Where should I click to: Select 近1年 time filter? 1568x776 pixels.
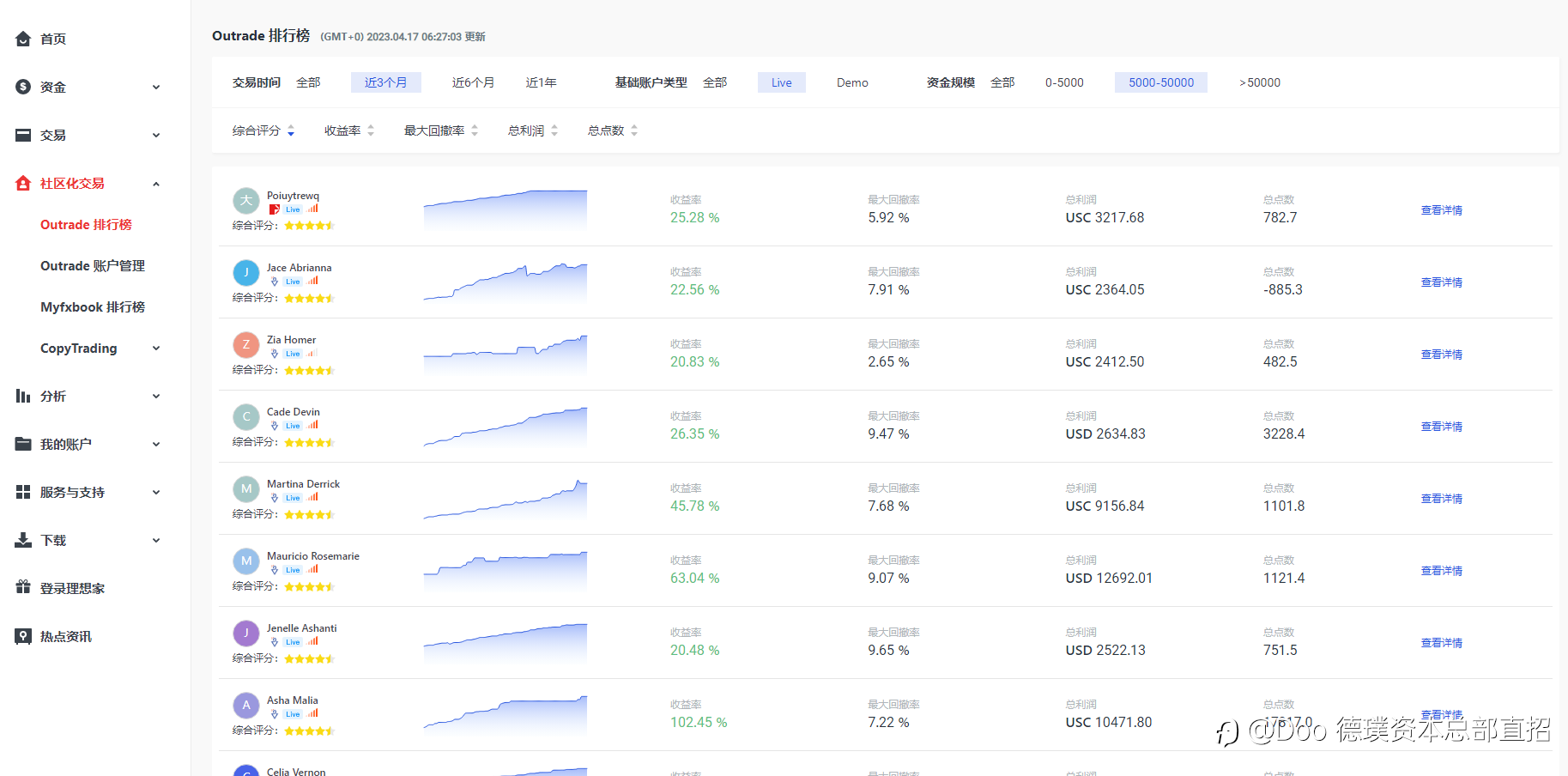click(541, 82)
